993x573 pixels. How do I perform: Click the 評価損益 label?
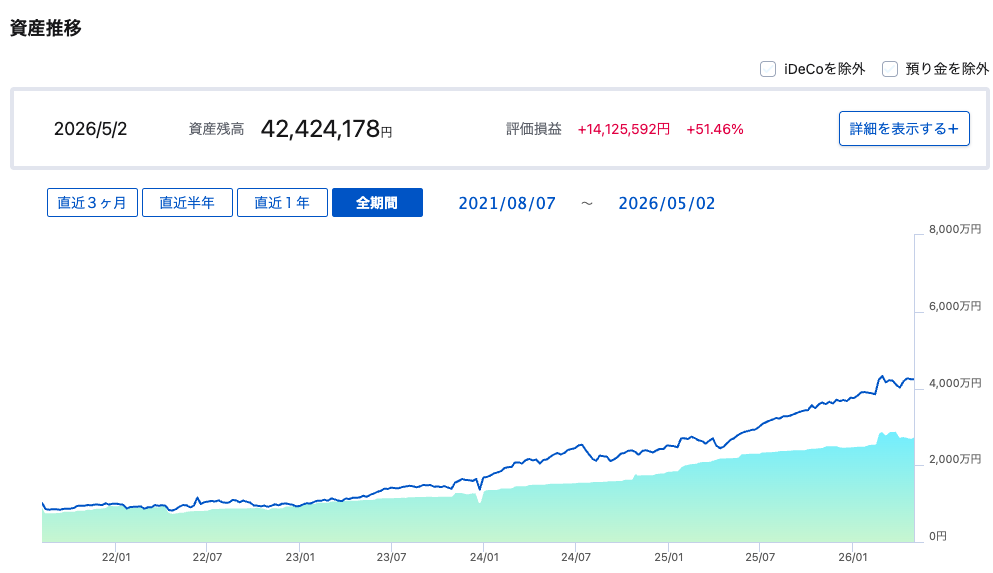pos(534,129)
